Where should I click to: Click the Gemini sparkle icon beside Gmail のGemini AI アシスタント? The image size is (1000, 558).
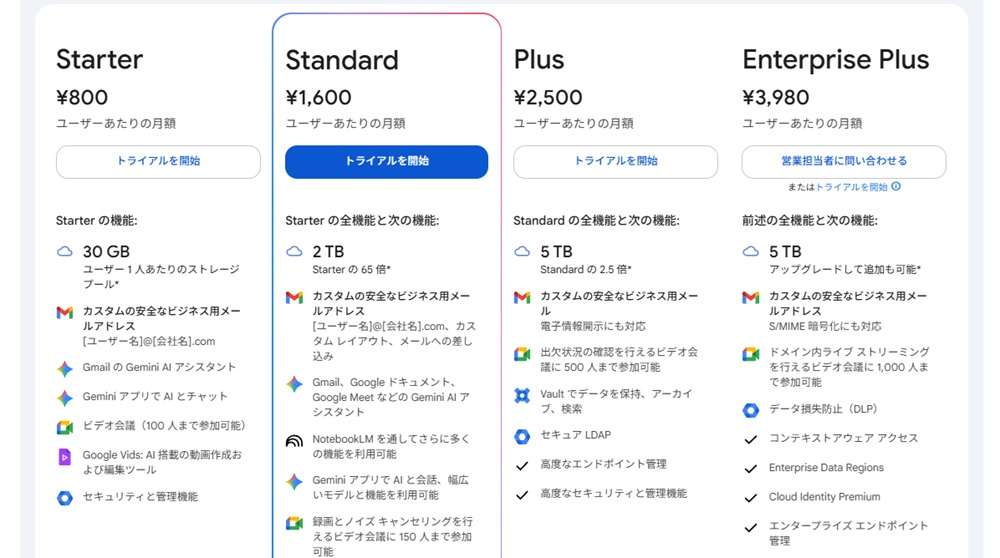[x=65, y=369]
